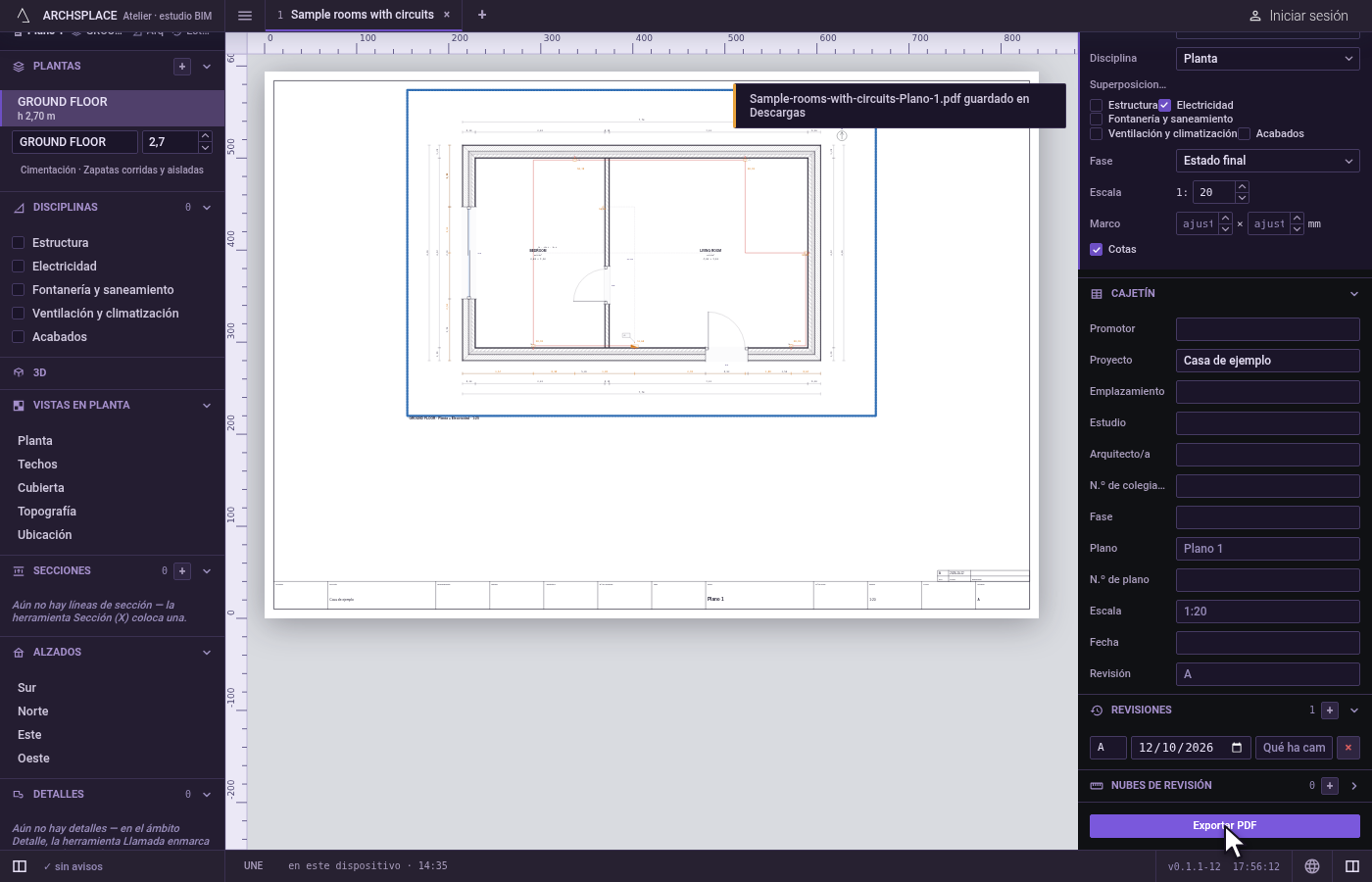Add a revision cloud in Nubes de revisión
Viewport: 1372px width, 882px height.
[x=1330, y=786]
